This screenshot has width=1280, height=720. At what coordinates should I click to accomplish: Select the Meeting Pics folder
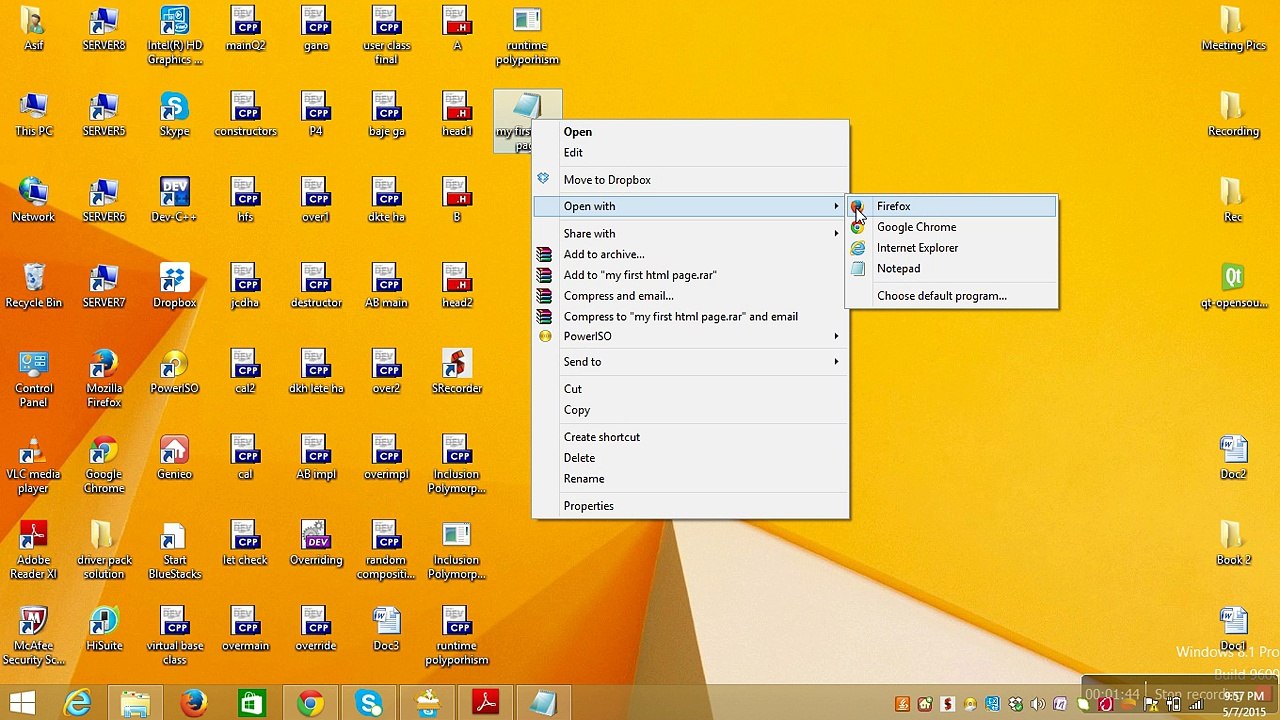[1233, 28]
